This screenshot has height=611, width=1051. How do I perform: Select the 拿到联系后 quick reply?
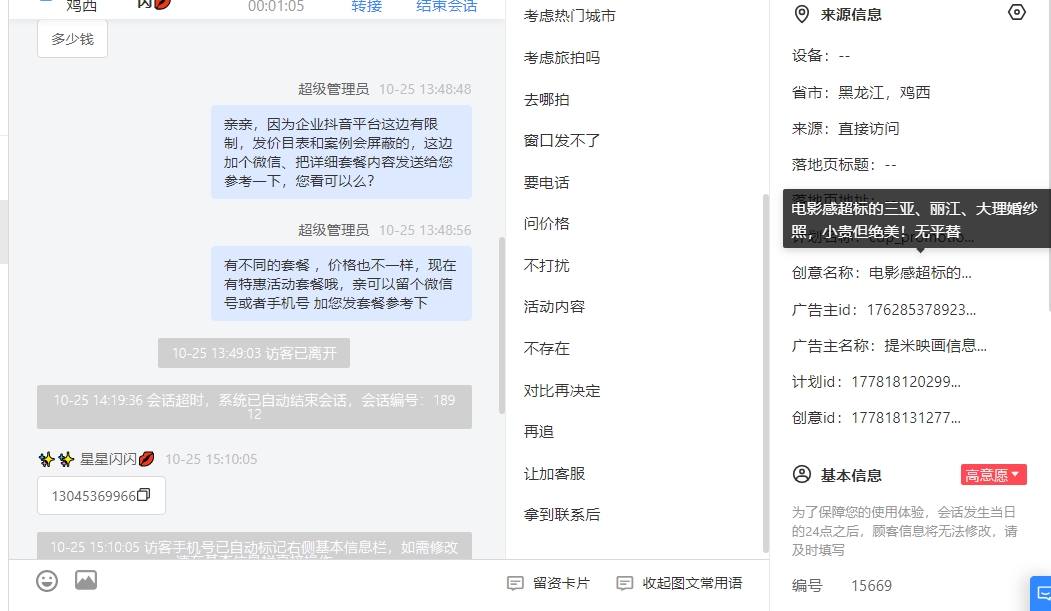562,515
